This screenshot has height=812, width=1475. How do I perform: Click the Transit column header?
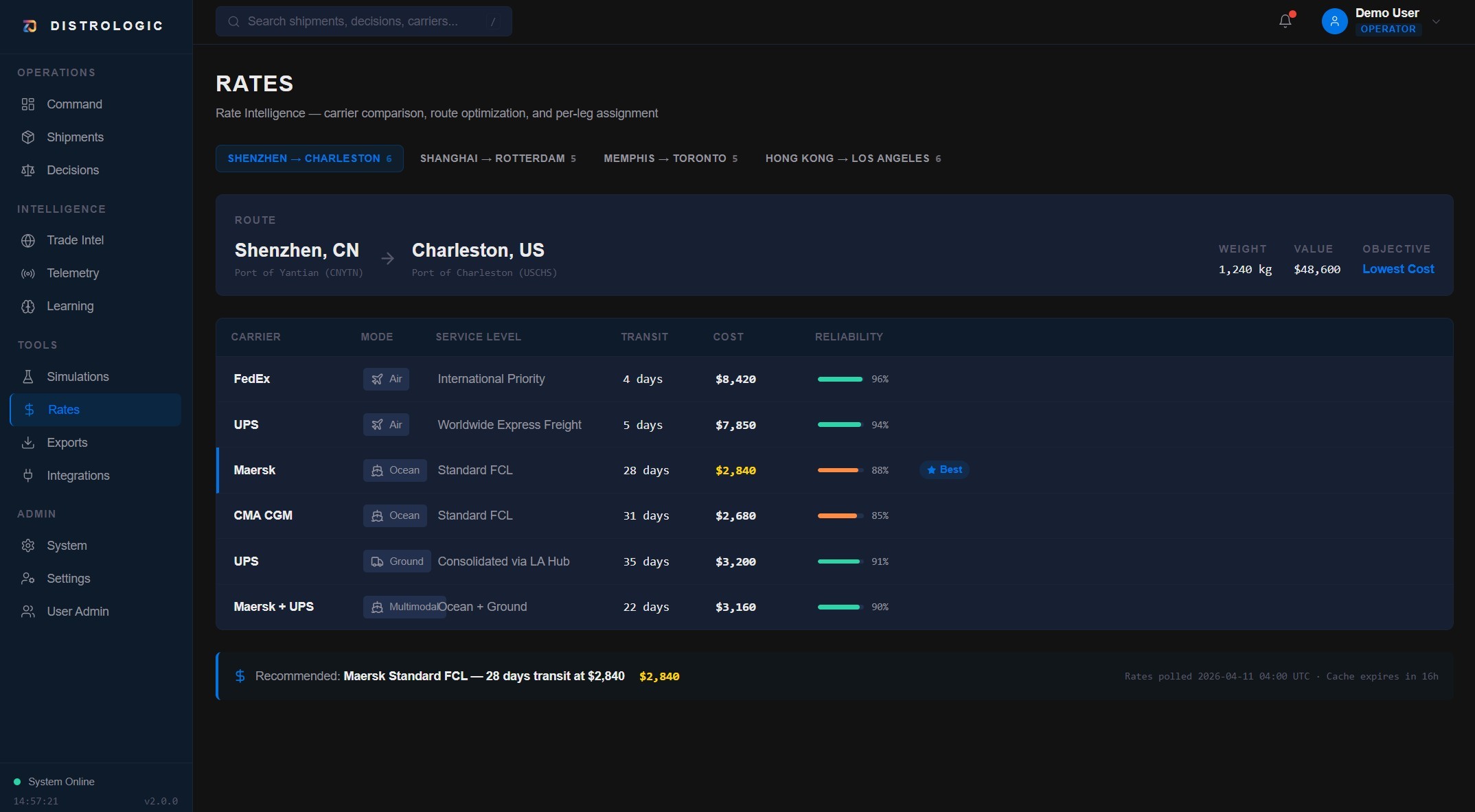pyautogui.click(x=644, y=337)
